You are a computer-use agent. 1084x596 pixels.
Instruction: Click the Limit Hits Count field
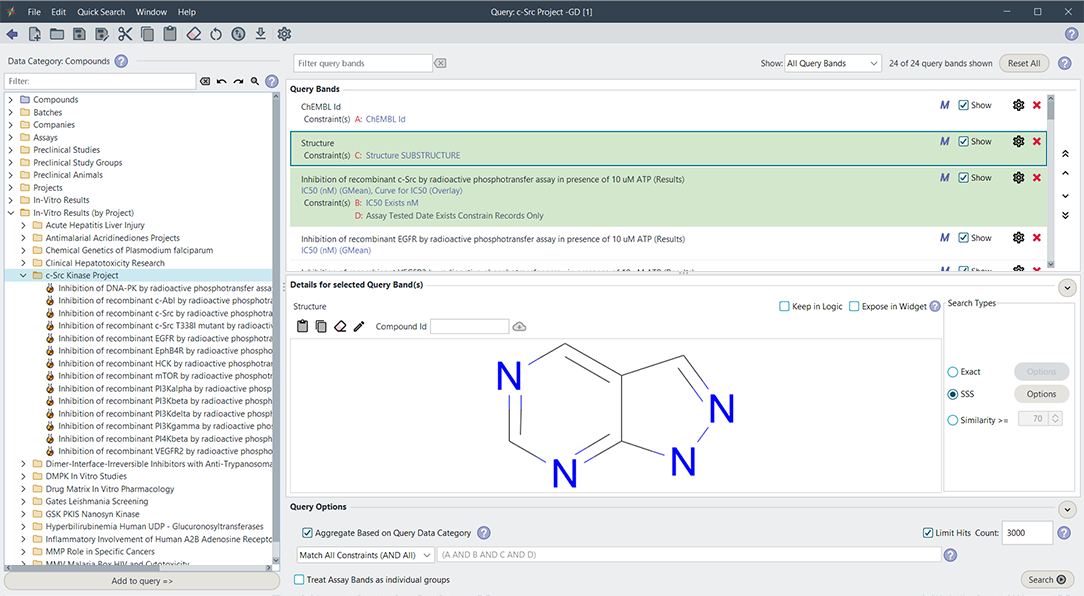[1027, 533]
